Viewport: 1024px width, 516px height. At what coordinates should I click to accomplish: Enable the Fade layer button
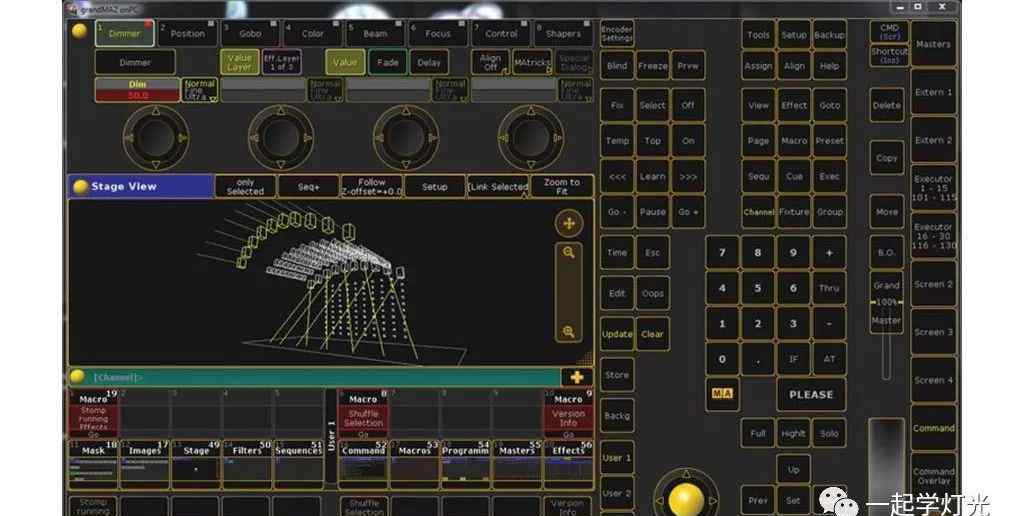[387, 63]
